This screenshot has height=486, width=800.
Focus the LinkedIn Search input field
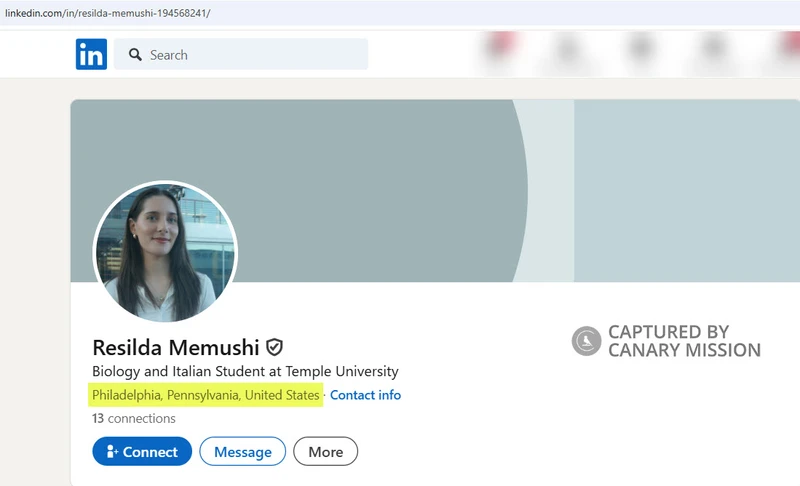click(x=241, y=54)
